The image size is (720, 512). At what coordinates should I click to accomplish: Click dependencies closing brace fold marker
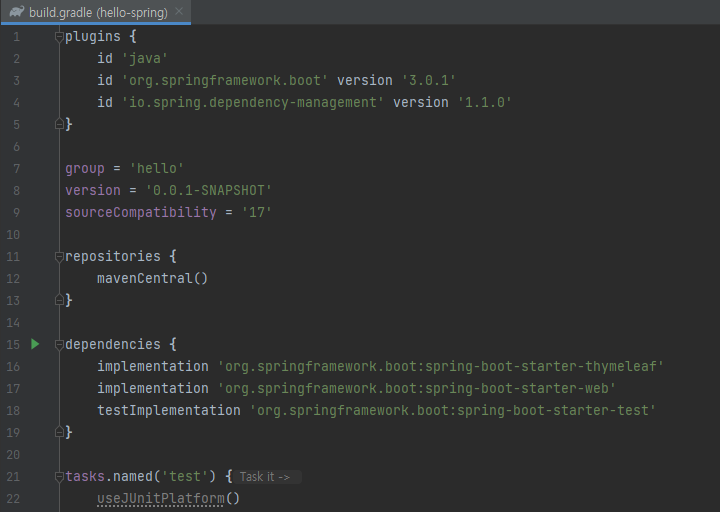59,432
